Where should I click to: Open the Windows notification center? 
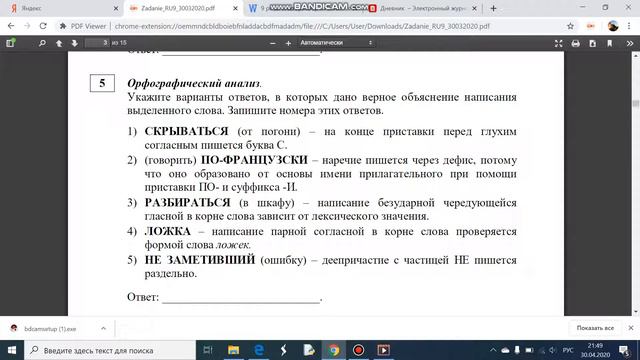pyautogui.click(x=624, y=350)
